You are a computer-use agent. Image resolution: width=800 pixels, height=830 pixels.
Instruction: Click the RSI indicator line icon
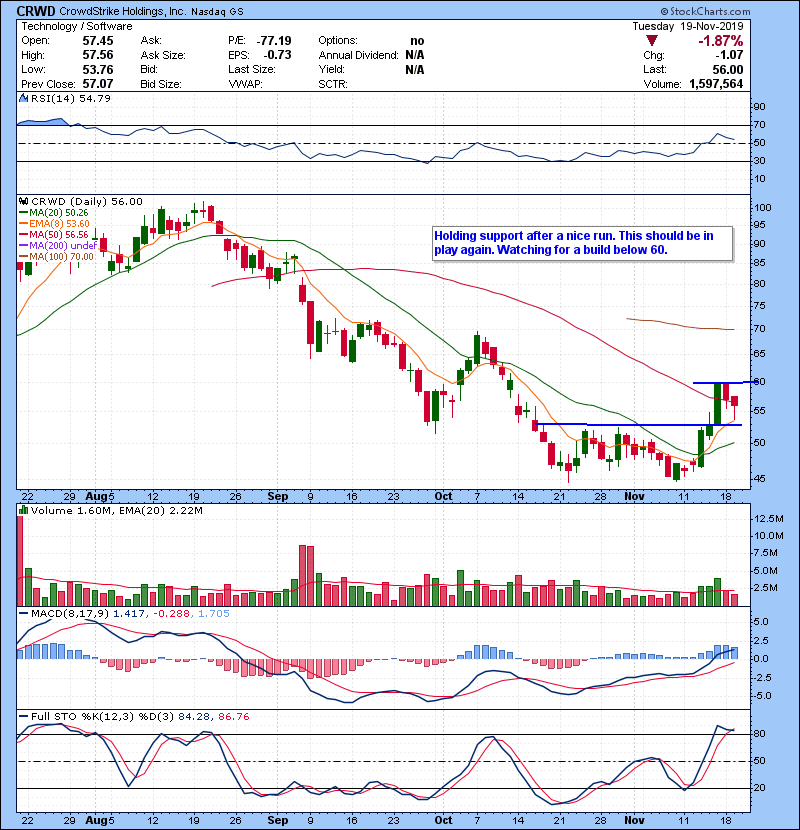pyautogui.click(x=23, y=98)
